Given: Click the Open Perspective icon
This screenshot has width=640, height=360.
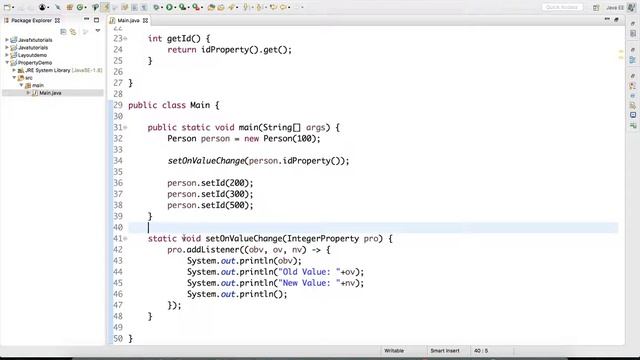Looking at the screenshot, I should click(596, 7).
